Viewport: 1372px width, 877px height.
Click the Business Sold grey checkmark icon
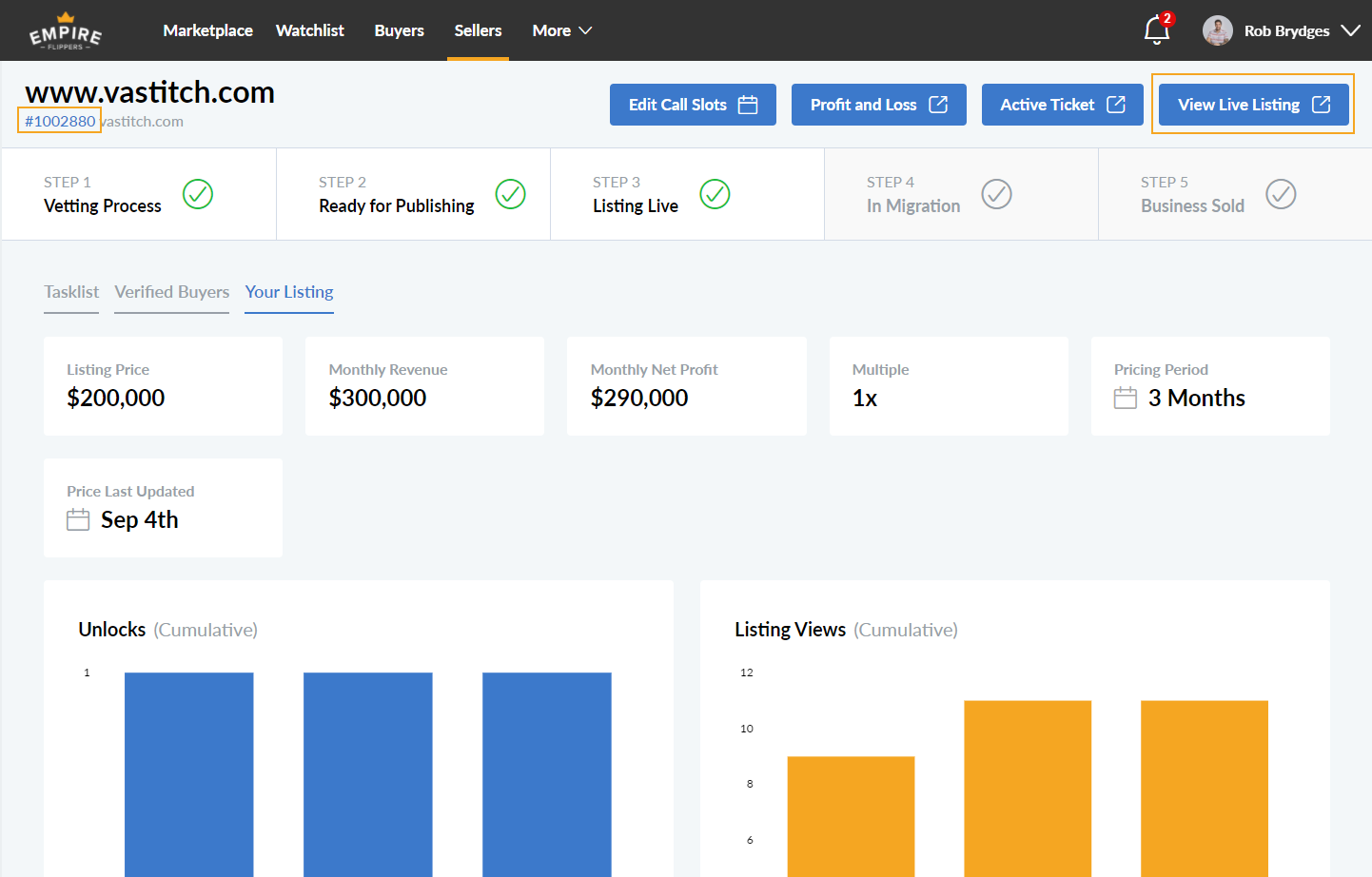(1282, 194)
